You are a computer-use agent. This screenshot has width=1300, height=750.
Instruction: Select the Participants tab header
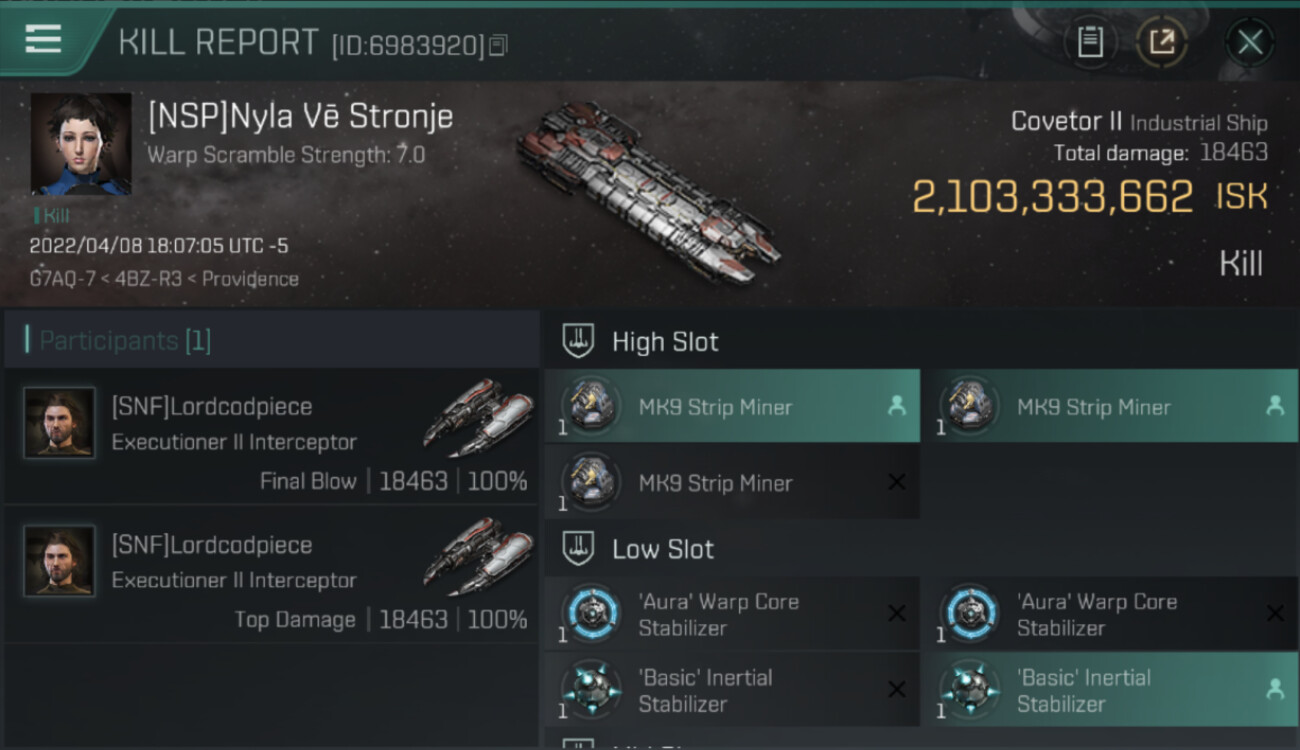pos(125,341)
